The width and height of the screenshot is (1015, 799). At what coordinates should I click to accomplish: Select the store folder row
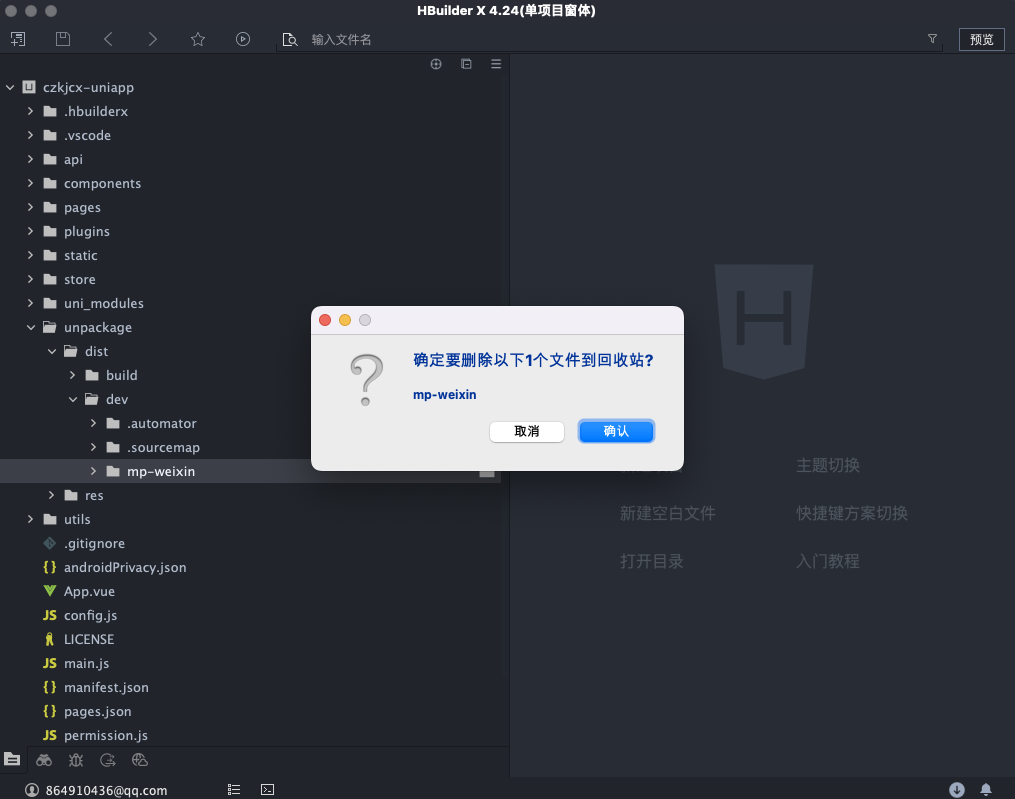pyautogui.click(x=251, y=279)
